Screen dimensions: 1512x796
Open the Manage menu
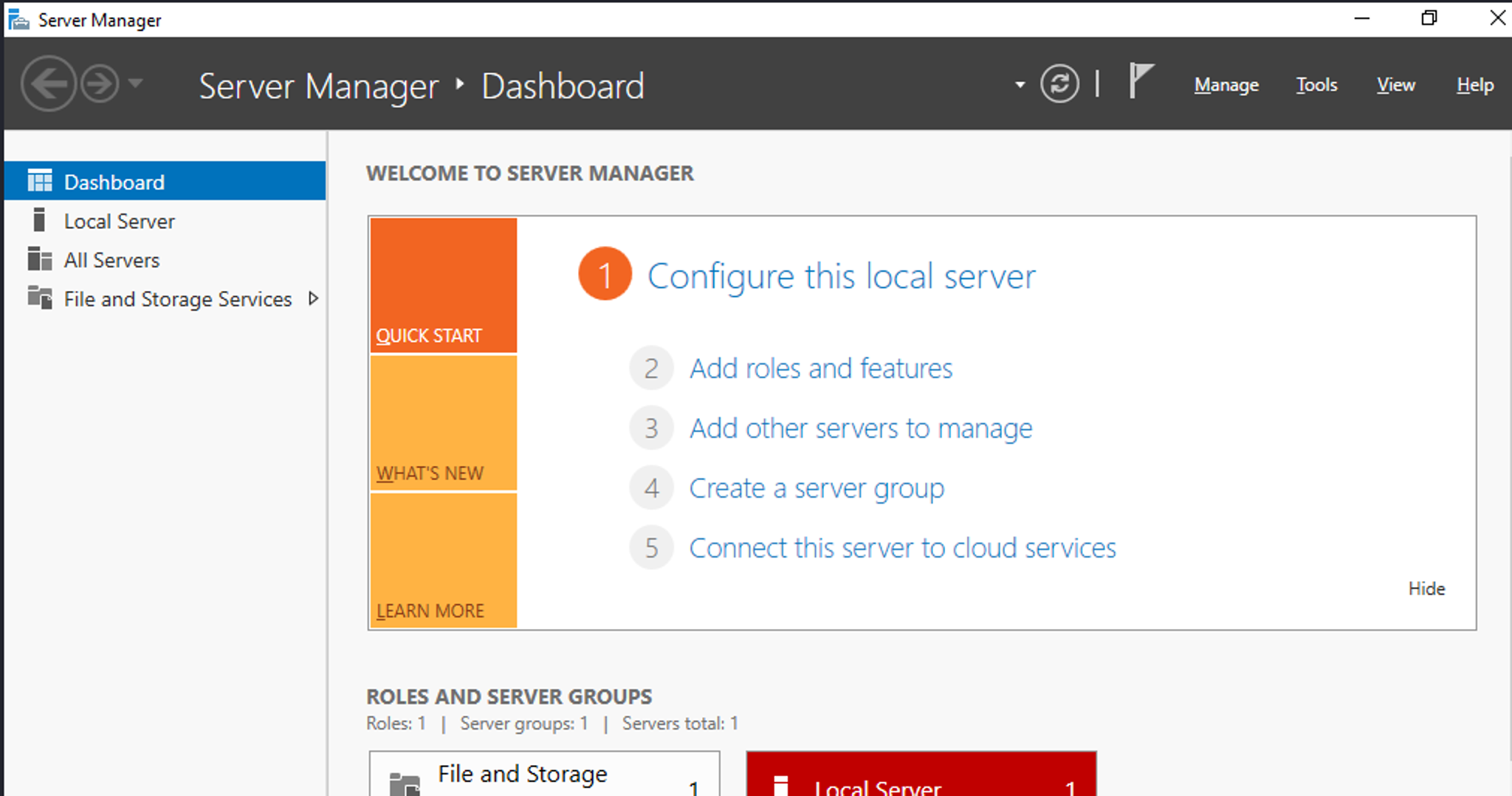pyautogui.click(x=1226, y=85)
